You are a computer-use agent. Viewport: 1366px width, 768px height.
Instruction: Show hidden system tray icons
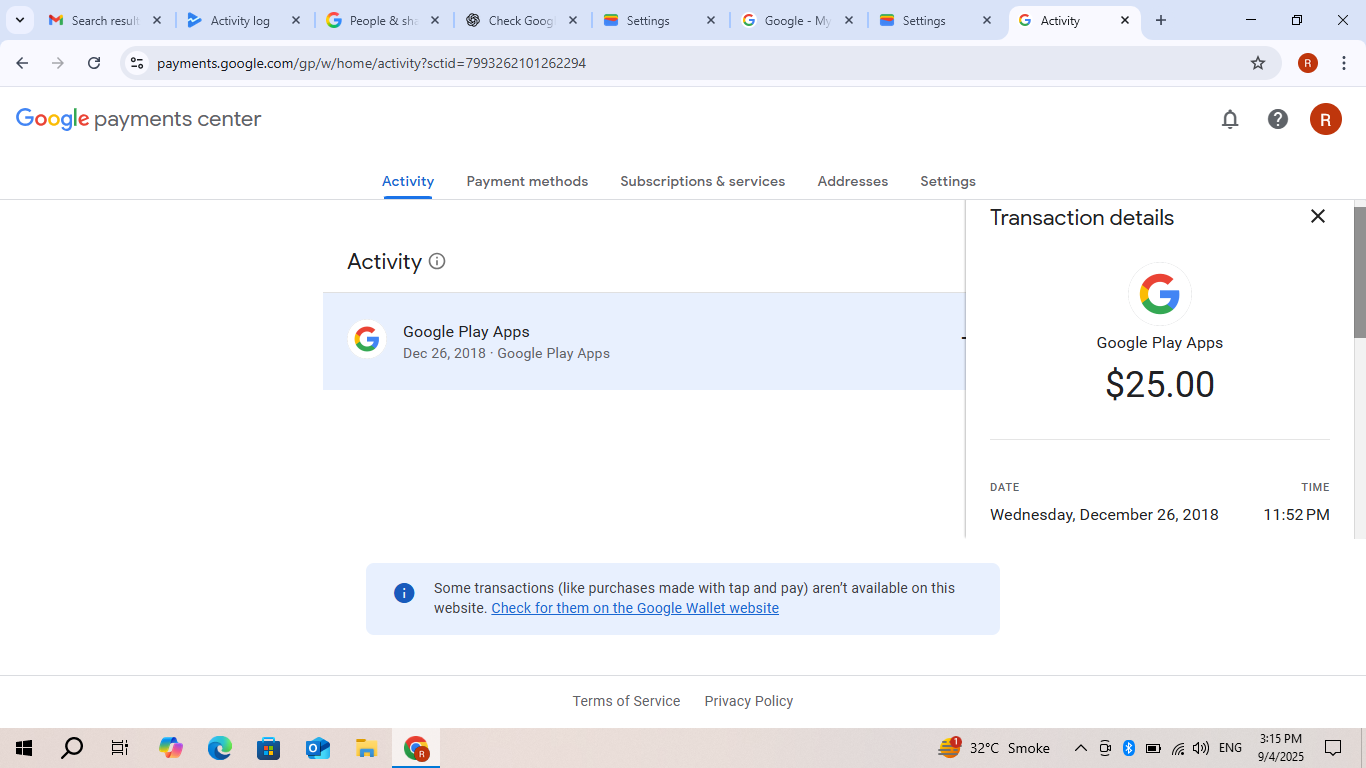(1080, 748)
